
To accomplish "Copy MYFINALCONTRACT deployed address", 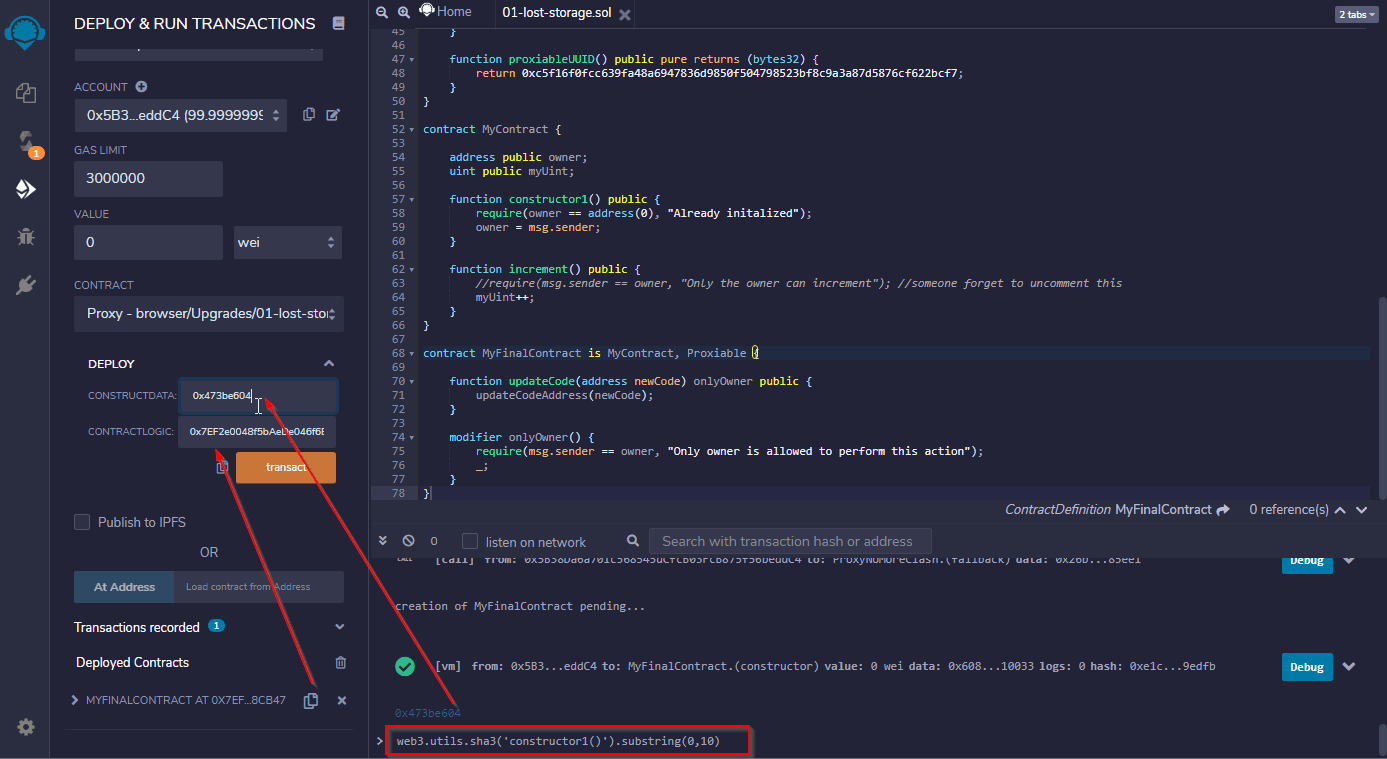I will click(311, 701).
